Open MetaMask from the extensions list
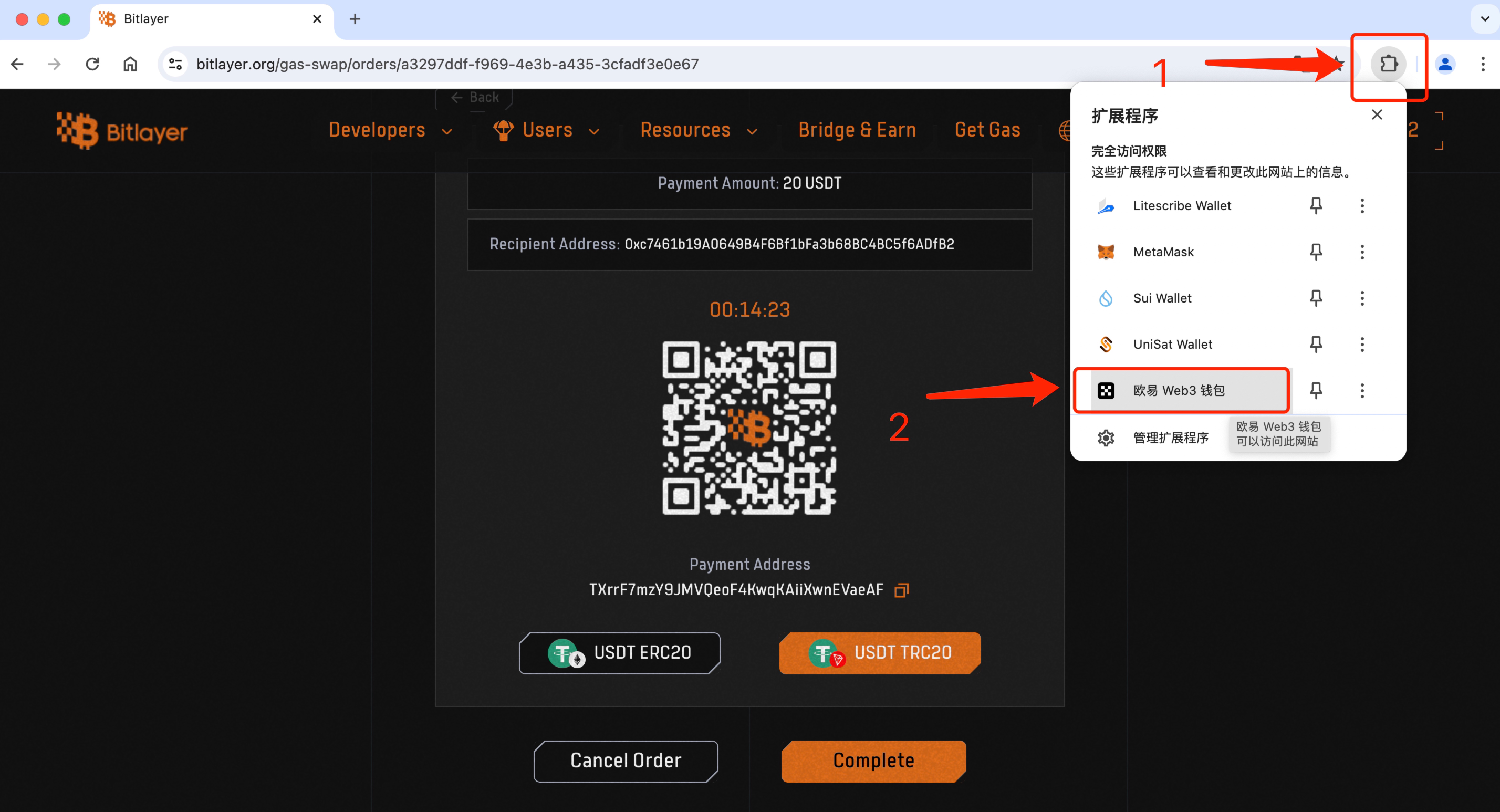 [1163, 252]
